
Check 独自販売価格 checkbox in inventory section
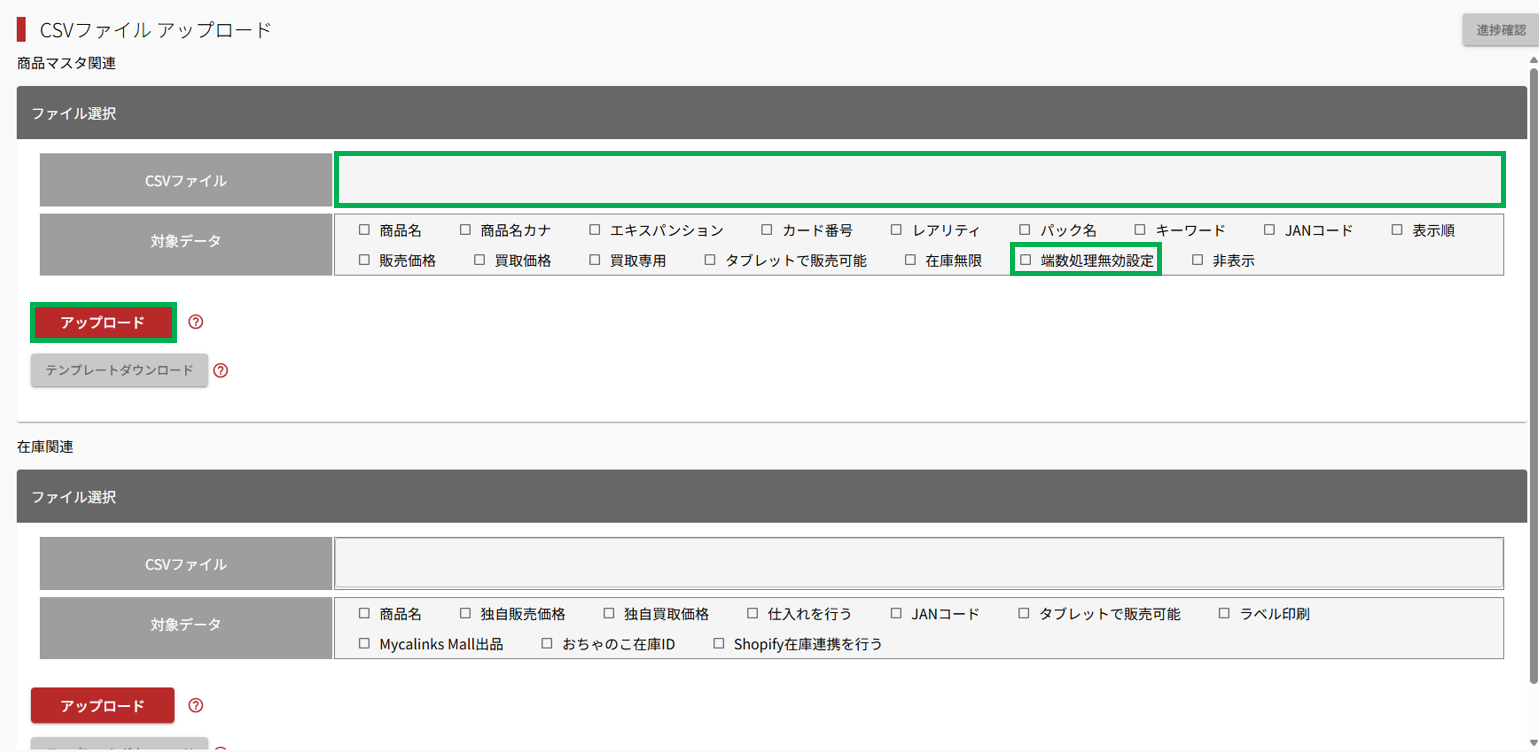click(x=466, y=614)
